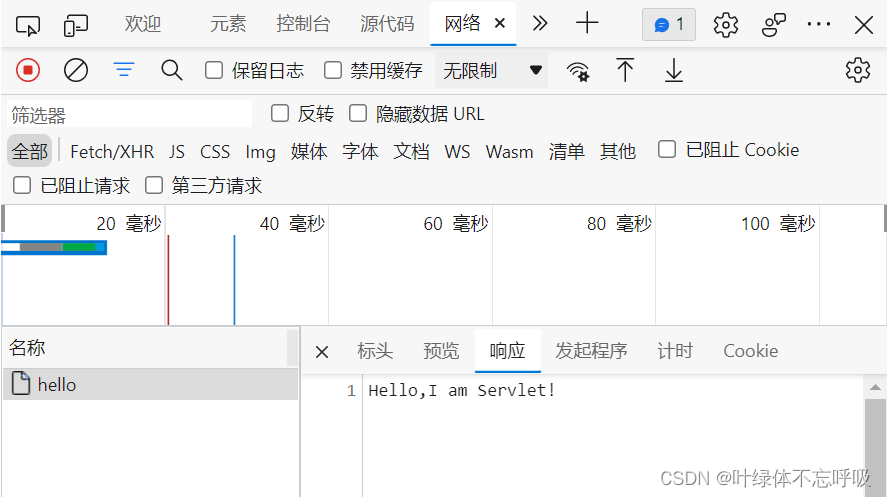The height and width of the screenshot is (497, 887).
Task: Filter requests by Img
Action: point(260,152)
